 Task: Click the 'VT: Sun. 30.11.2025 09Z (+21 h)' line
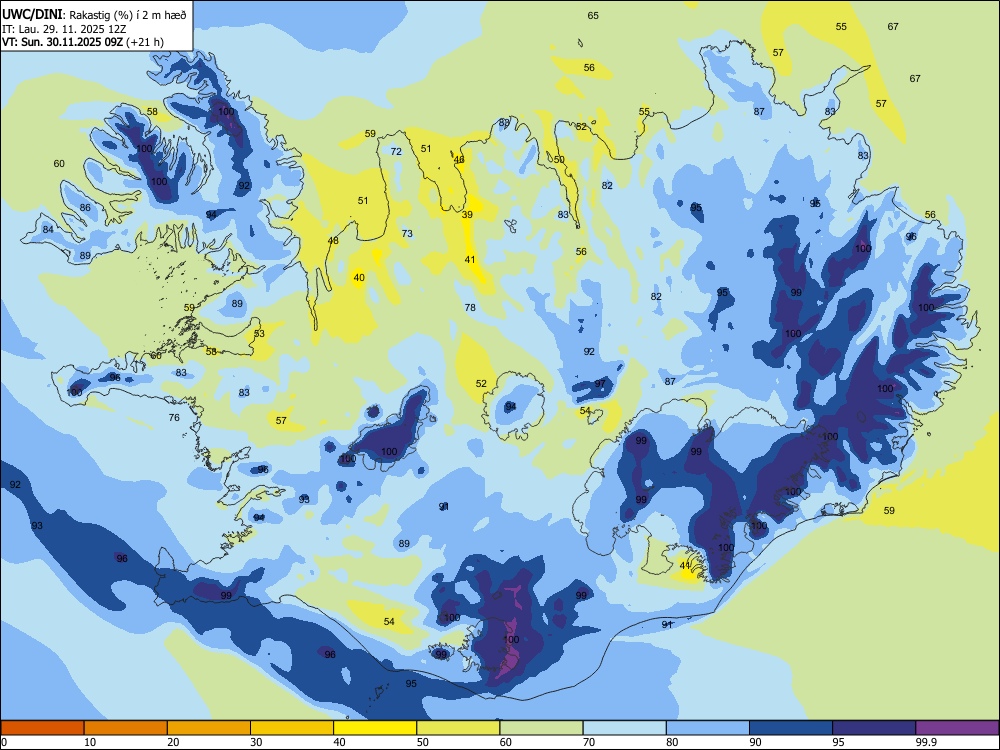point(83,42)
